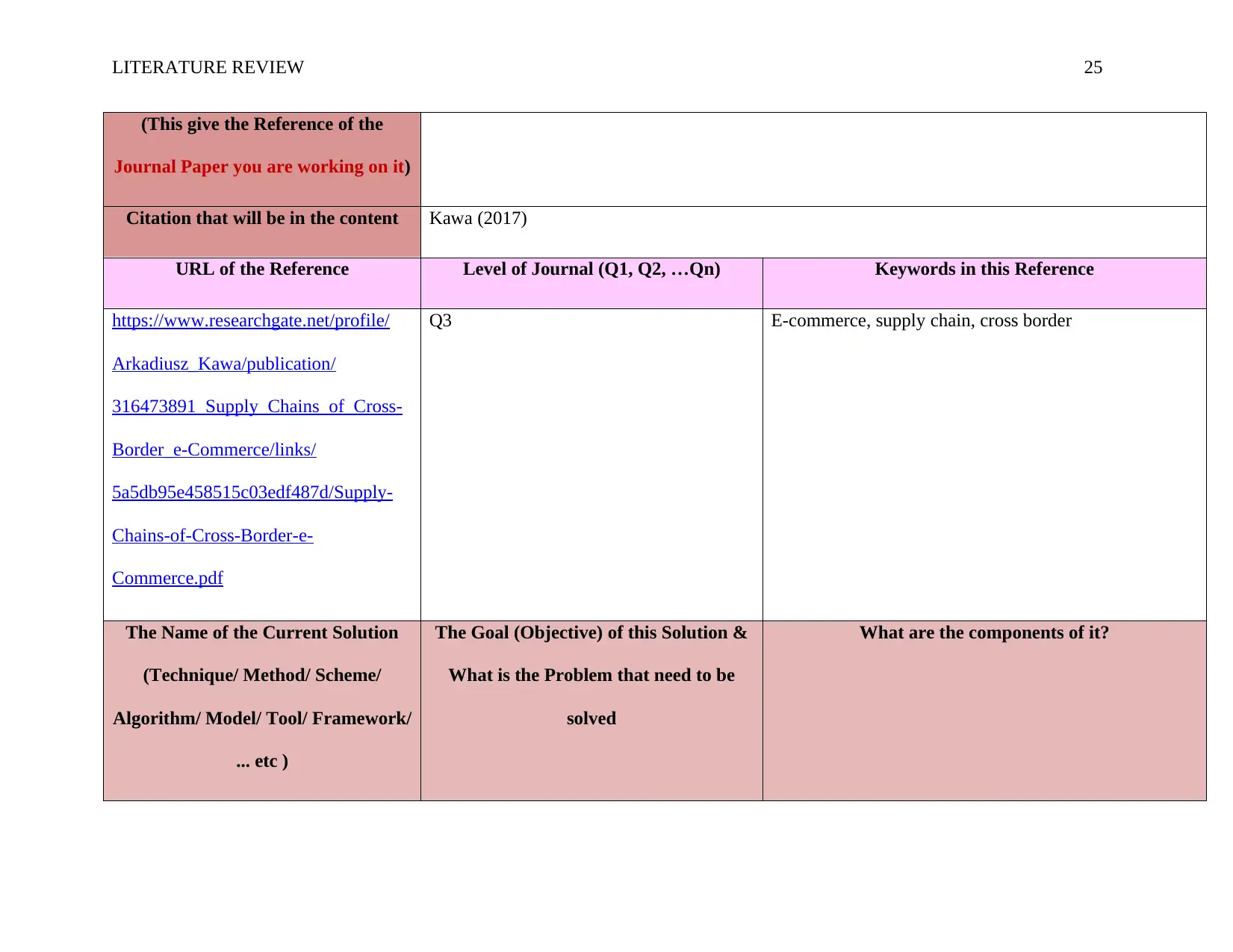
Task: Click the 316473891_Supply_Chains_of_Cross- link line
Action: tap(257, 407)
